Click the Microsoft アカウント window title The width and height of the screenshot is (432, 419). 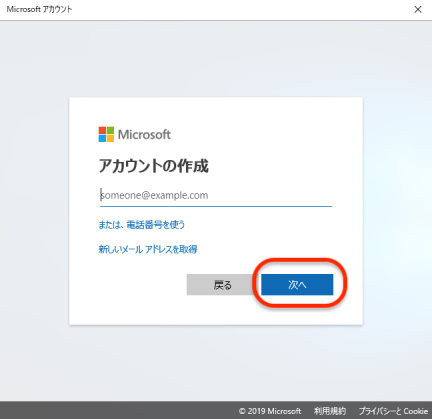tap(39, 9)
